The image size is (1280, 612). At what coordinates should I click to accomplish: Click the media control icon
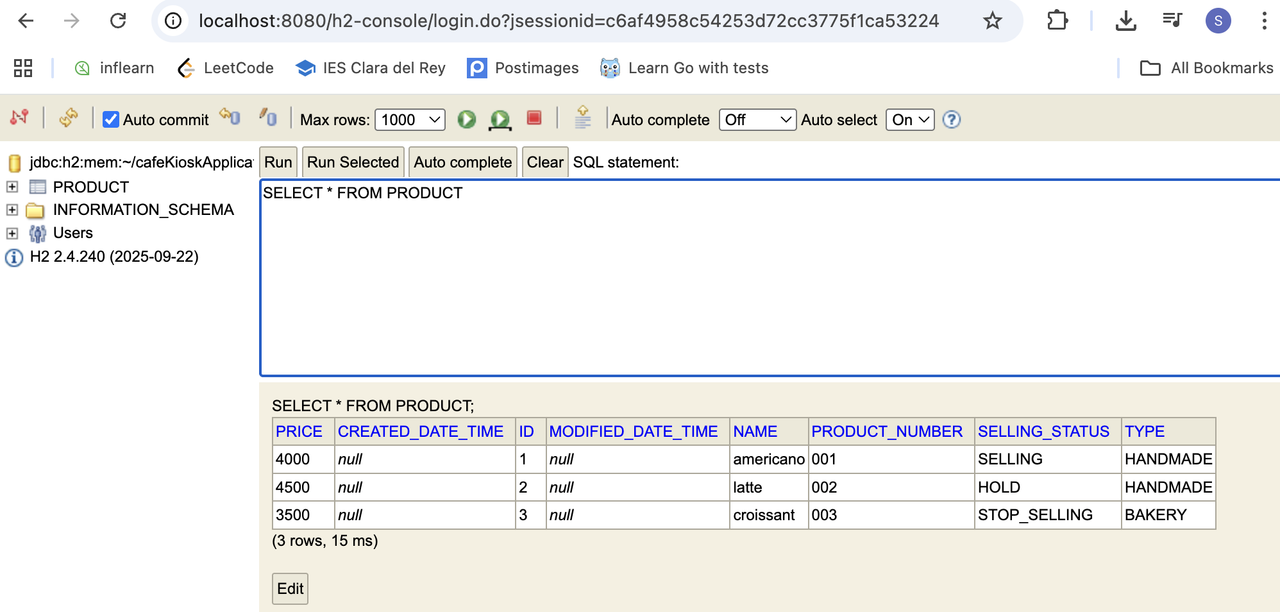coord(1172,21)
